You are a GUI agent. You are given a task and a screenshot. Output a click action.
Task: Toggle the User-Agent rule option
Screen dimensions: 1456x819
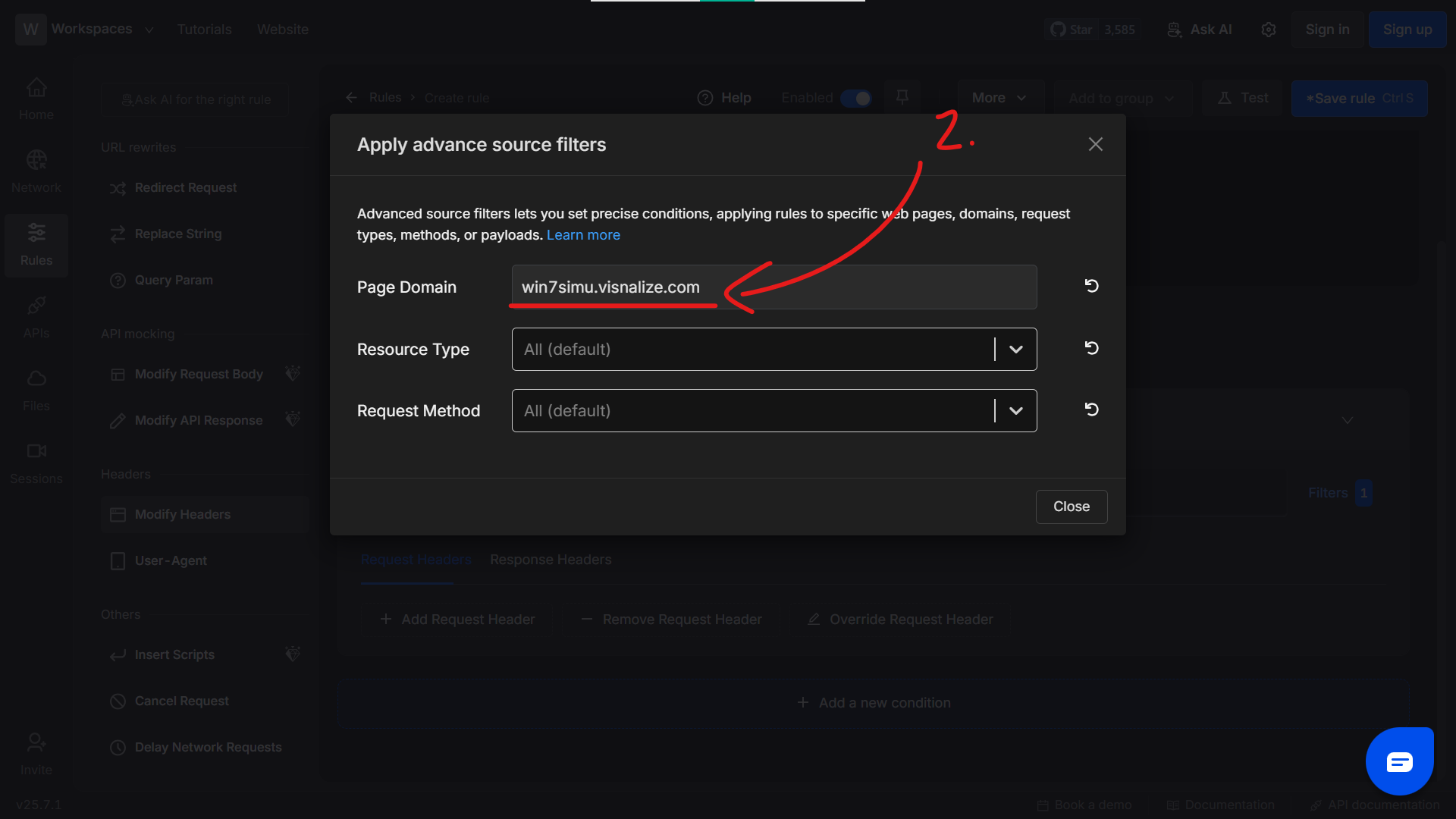(x=170, y=560)
